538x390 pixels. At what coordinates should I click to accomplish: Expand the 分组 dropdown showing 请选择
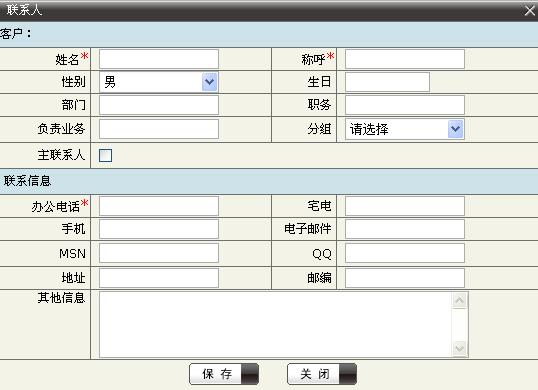[x=405, y=129]
